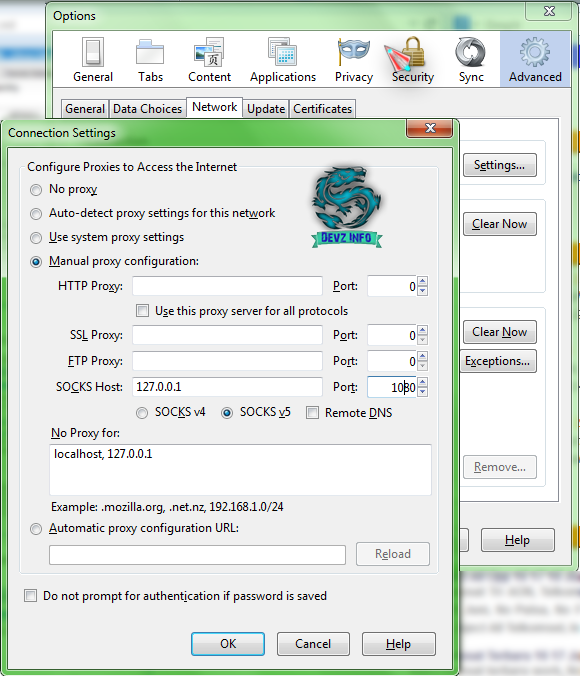Click the FTP Proxy port number field

tap(392, 361)
